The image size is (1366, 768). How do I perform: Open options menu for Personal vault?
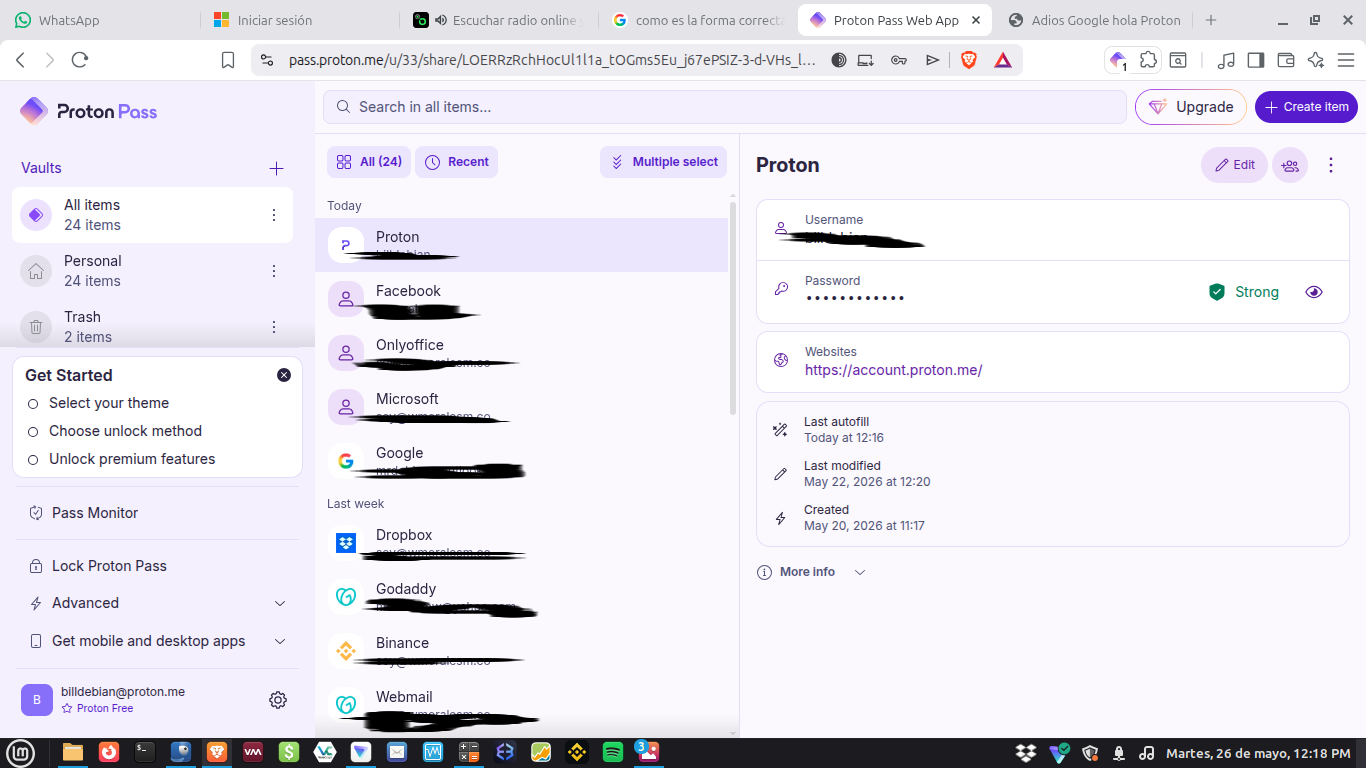click(274, 271)
